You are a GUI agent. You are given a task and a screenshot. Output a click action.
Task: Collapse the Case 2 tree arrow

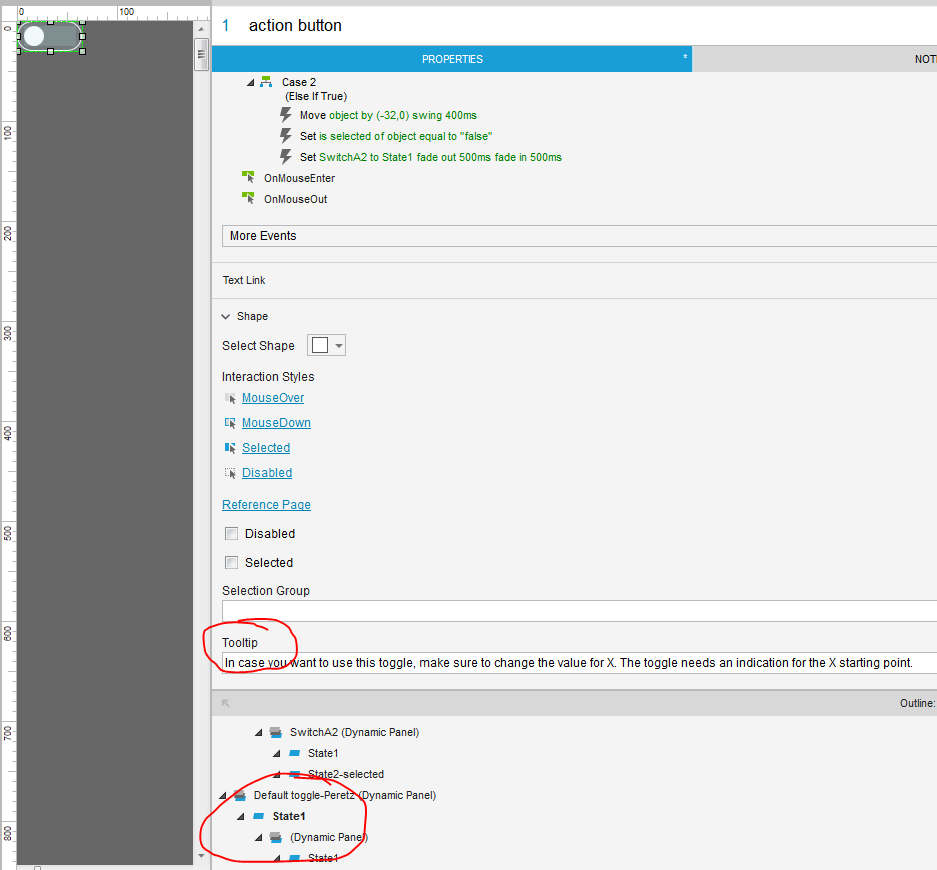[250, 82]
